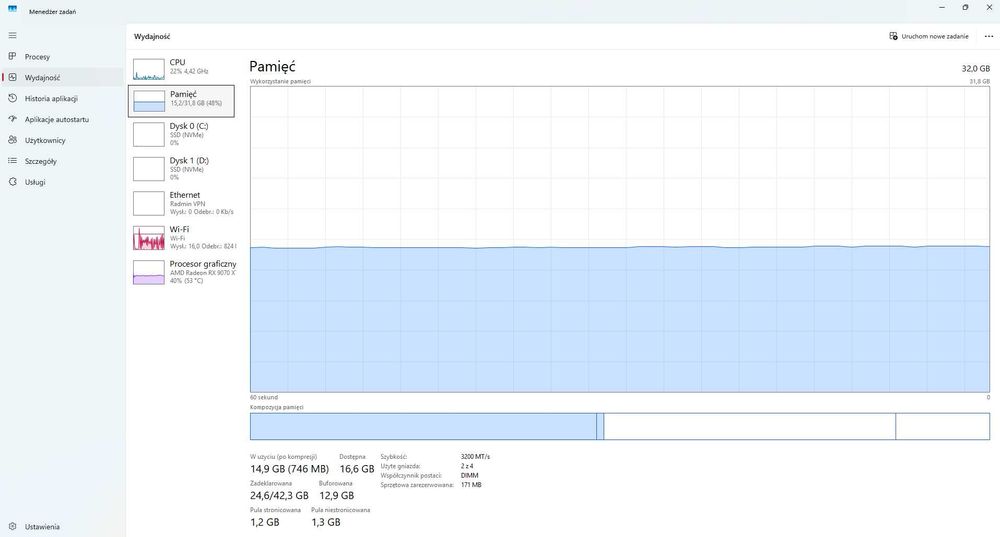
Task: Open the Aplikacje autostartu page
Action: click(x=62, y=119)
